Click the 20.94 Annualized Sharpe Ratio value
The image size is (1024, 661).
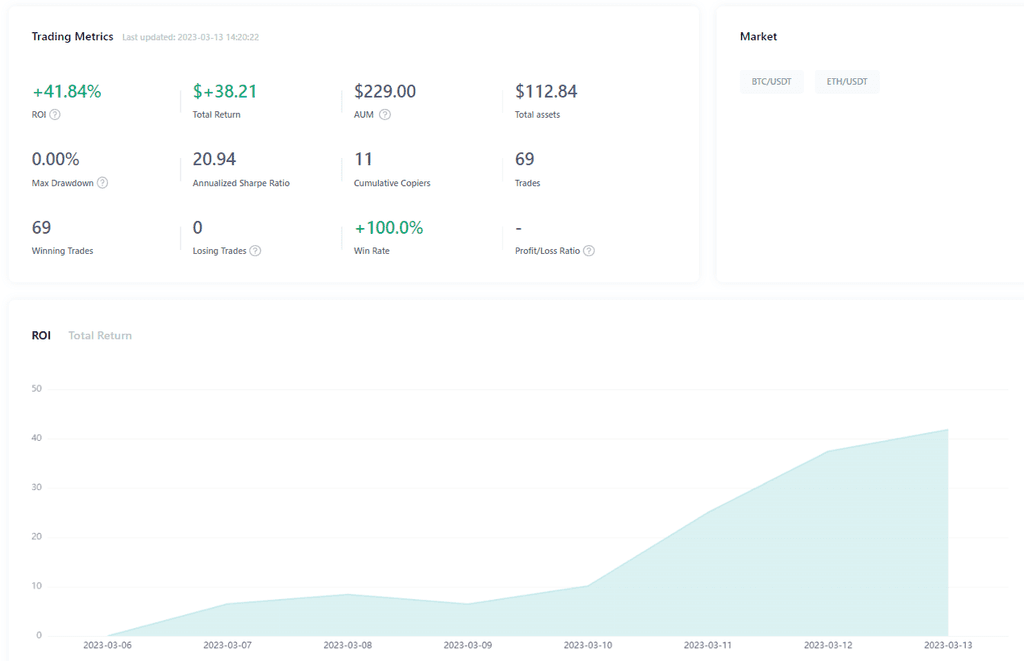214,159
